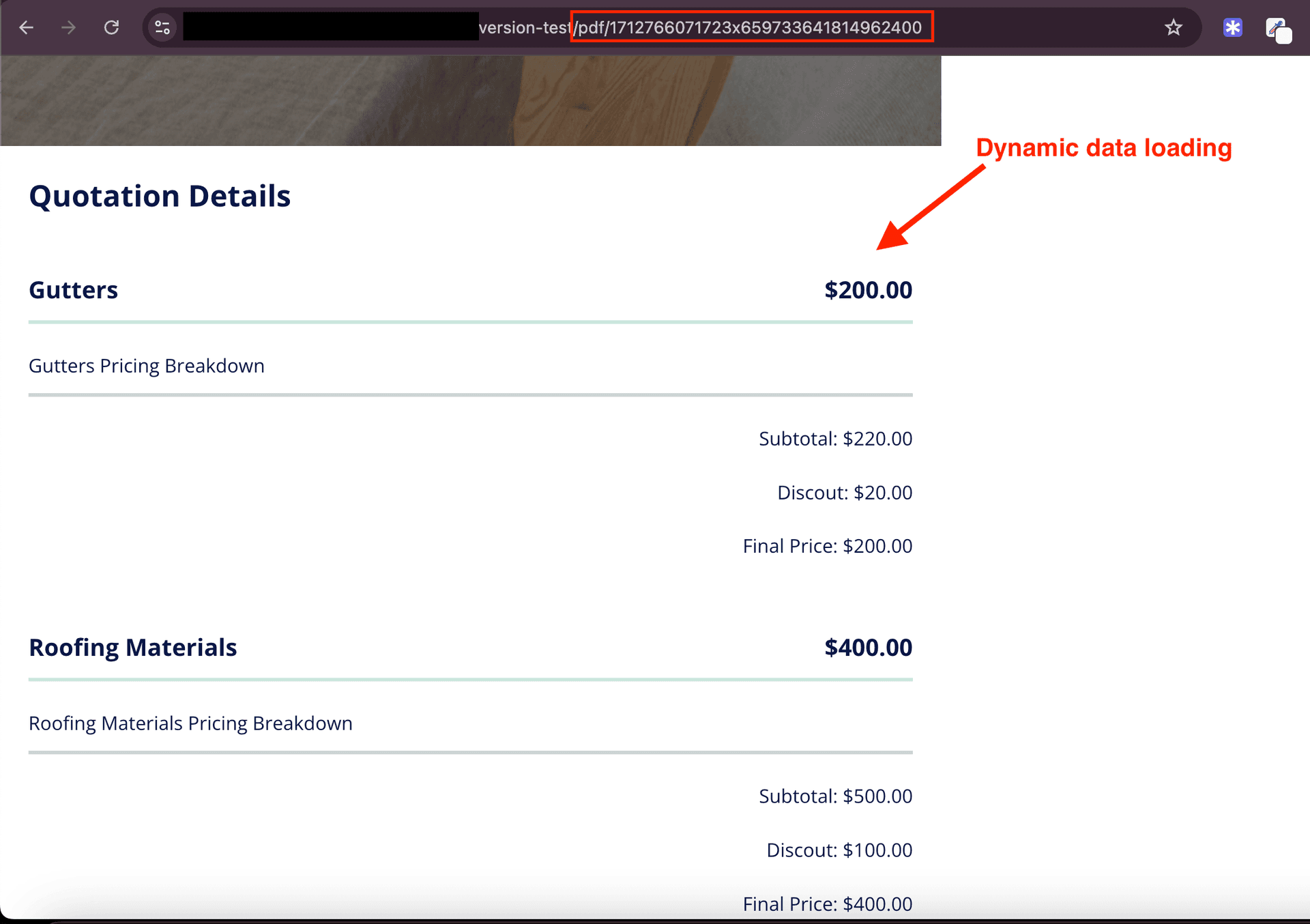The width and height of the screenshot is (1310, 924).
Task: Bookmark page with star icon
Action: (1173, 28)
